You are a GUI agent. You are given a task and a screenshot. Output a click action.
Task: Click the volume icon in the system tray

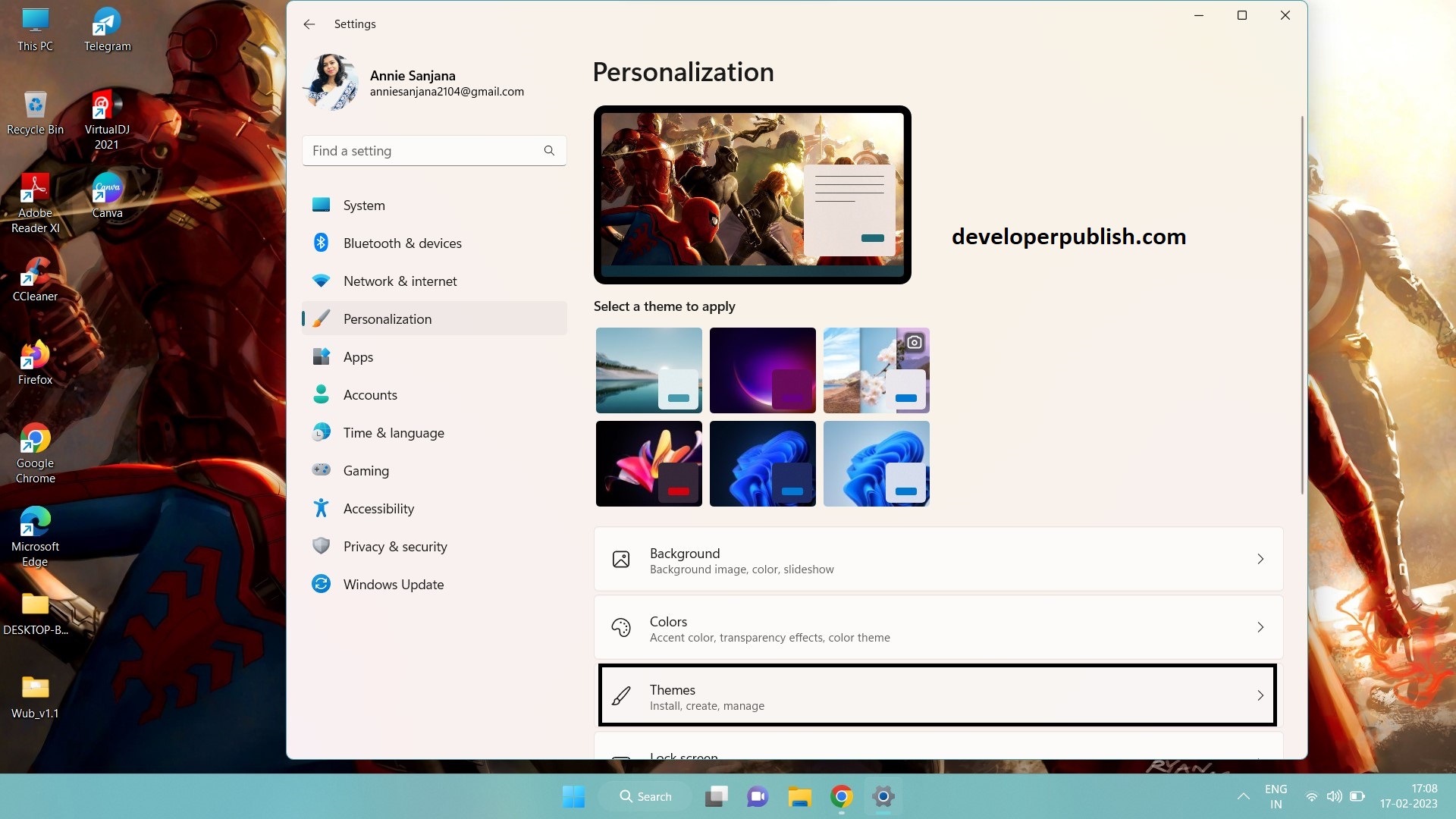click(1335, 796)
